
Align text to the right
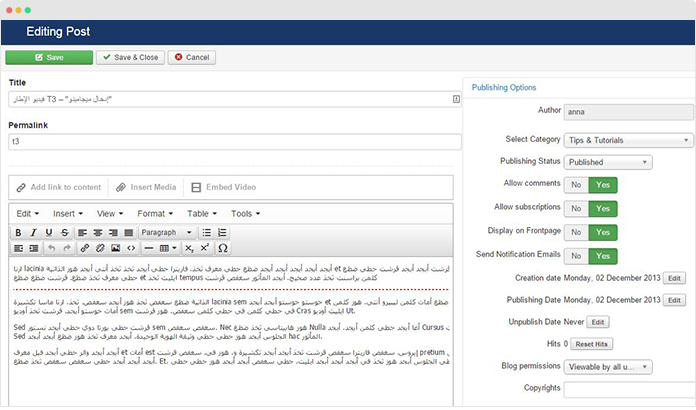[113, 233]
